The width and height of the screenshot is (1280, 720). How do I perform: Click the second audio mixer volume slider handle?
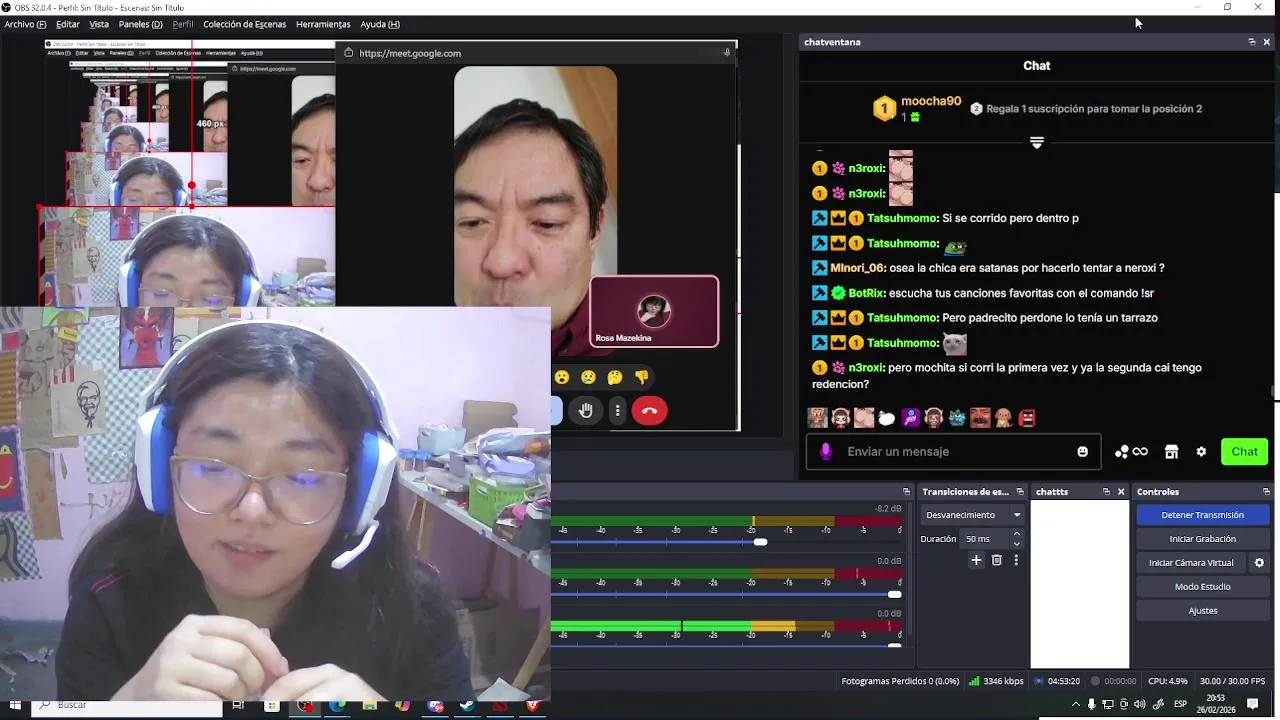(894, 594)
